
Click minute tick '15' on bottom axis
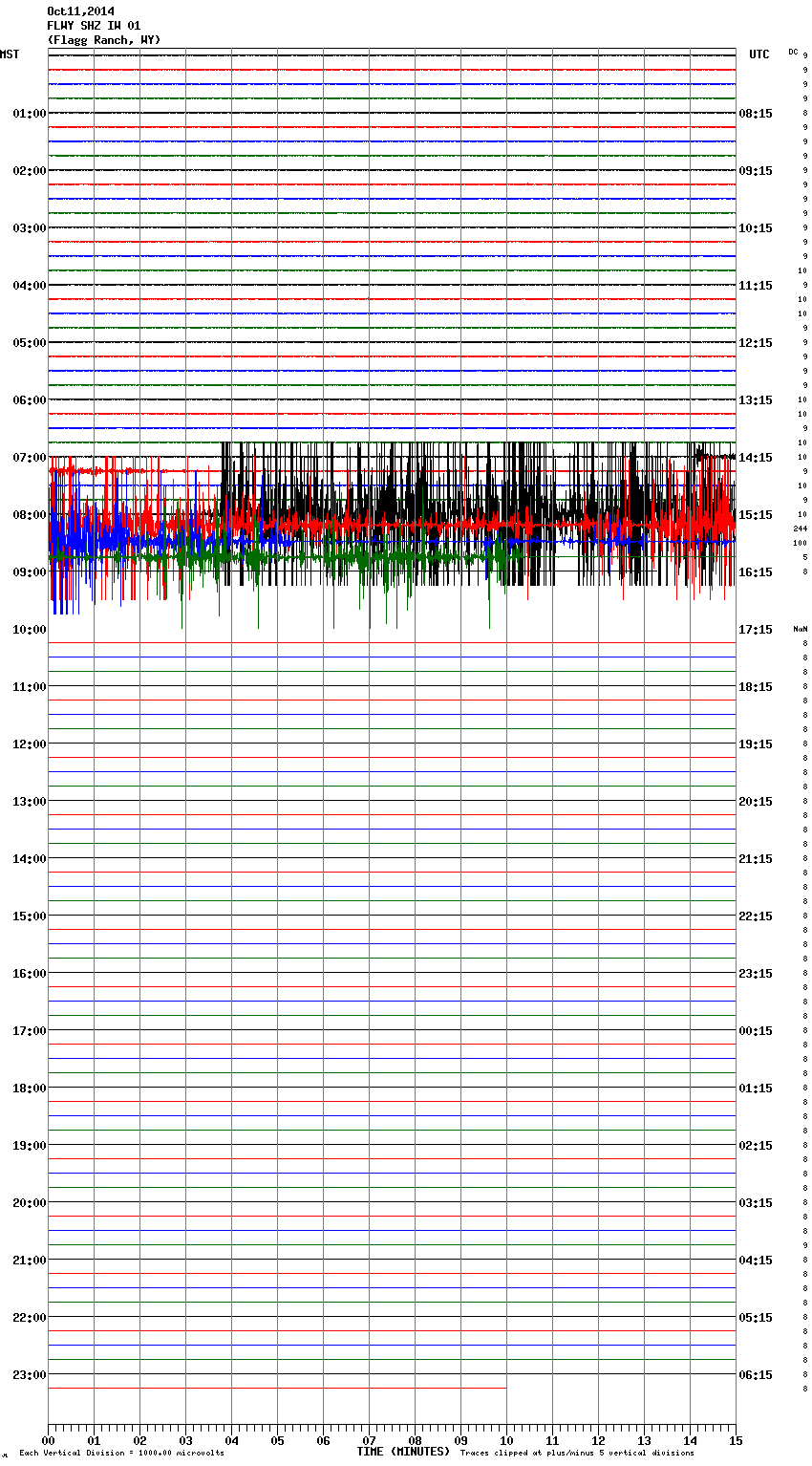[x=736, y=1440]
